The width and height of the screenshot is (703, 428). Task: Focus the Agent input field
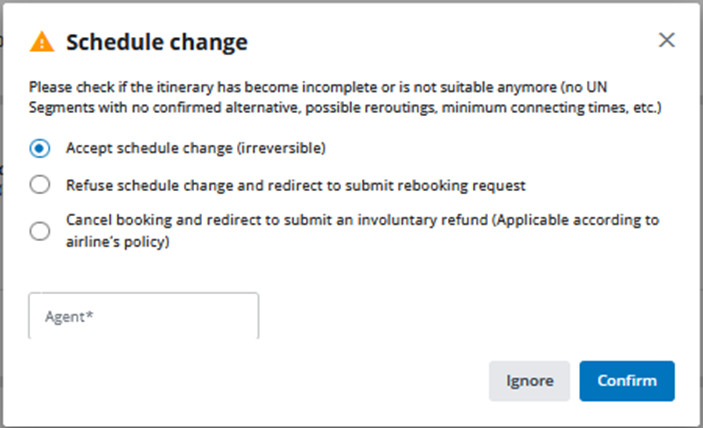[144, 316]
